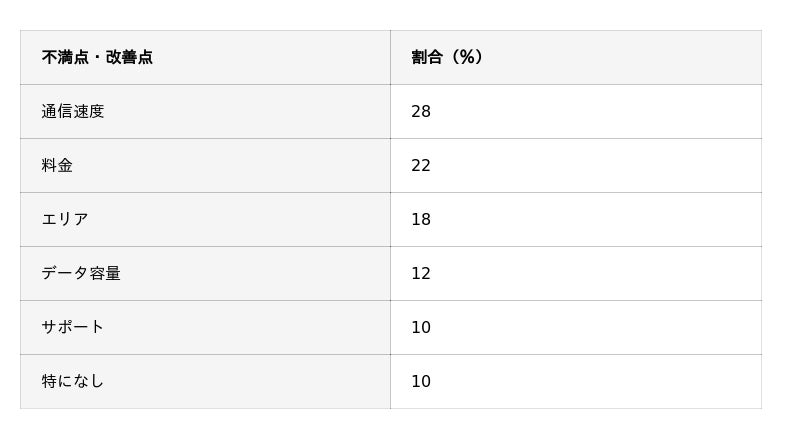The width and height of the screenshot is (800, 439).
Task: Click the border line below the header row
Action: click(390, 84)
